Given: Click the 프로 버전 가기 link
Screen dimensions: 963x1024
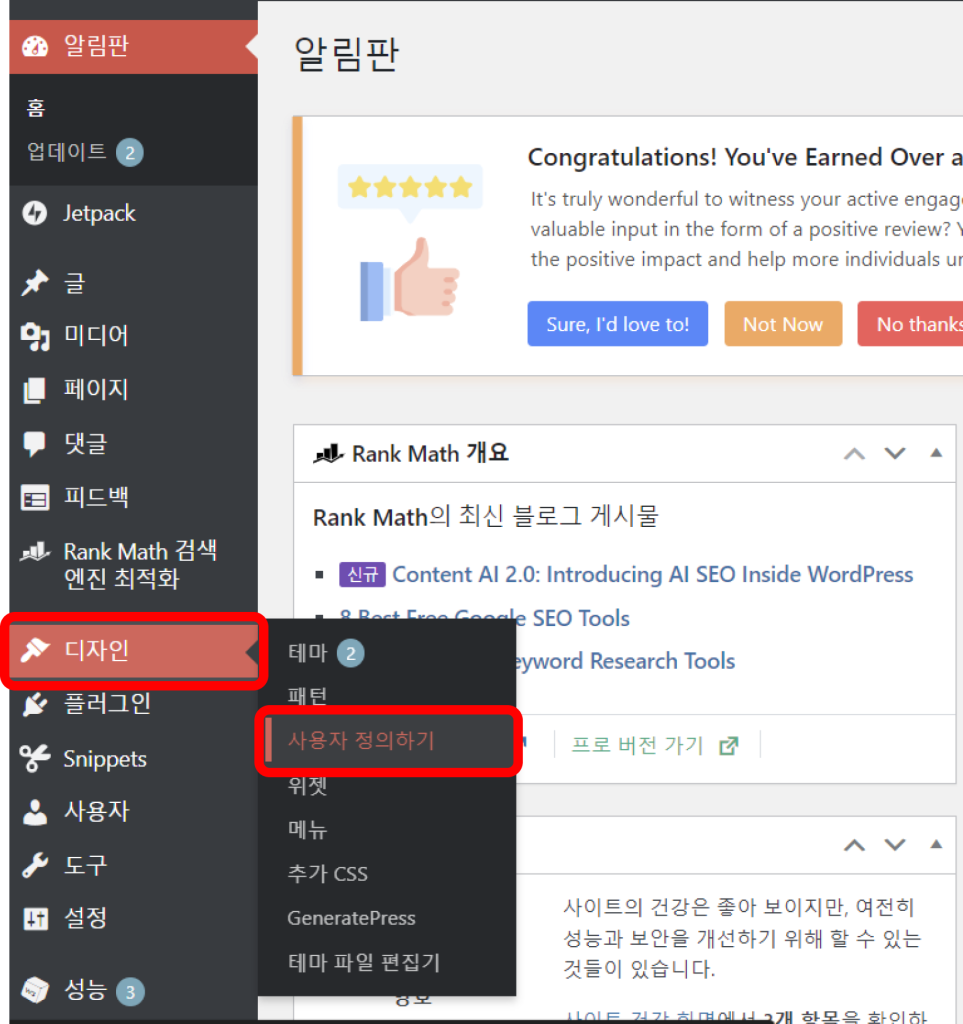Looking at the screenshot, I should pos(637,745).
